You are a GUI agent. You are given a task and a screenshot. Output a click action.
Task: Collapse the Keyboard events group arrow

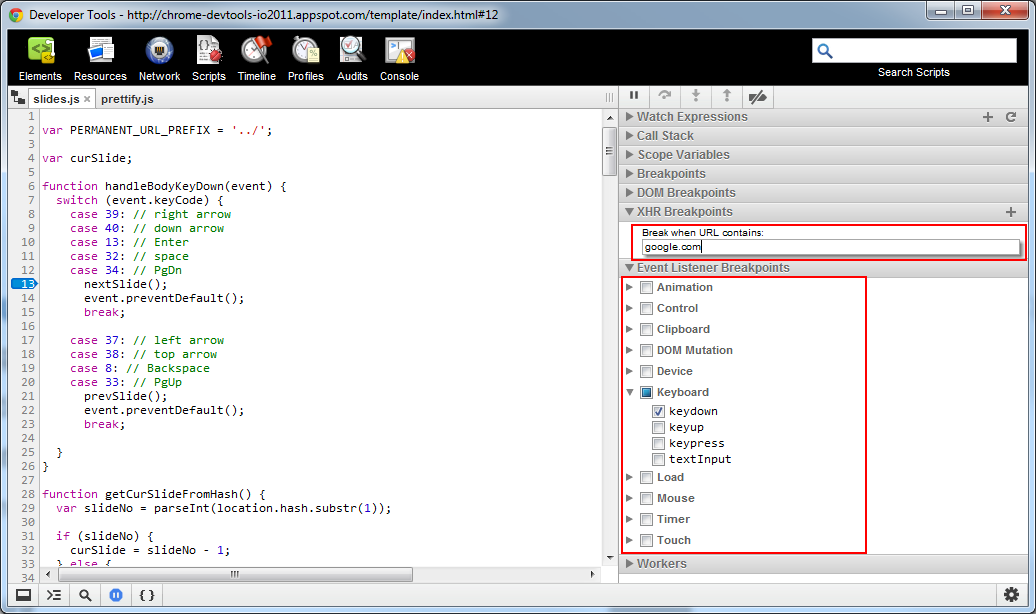(x=630, y=393)
